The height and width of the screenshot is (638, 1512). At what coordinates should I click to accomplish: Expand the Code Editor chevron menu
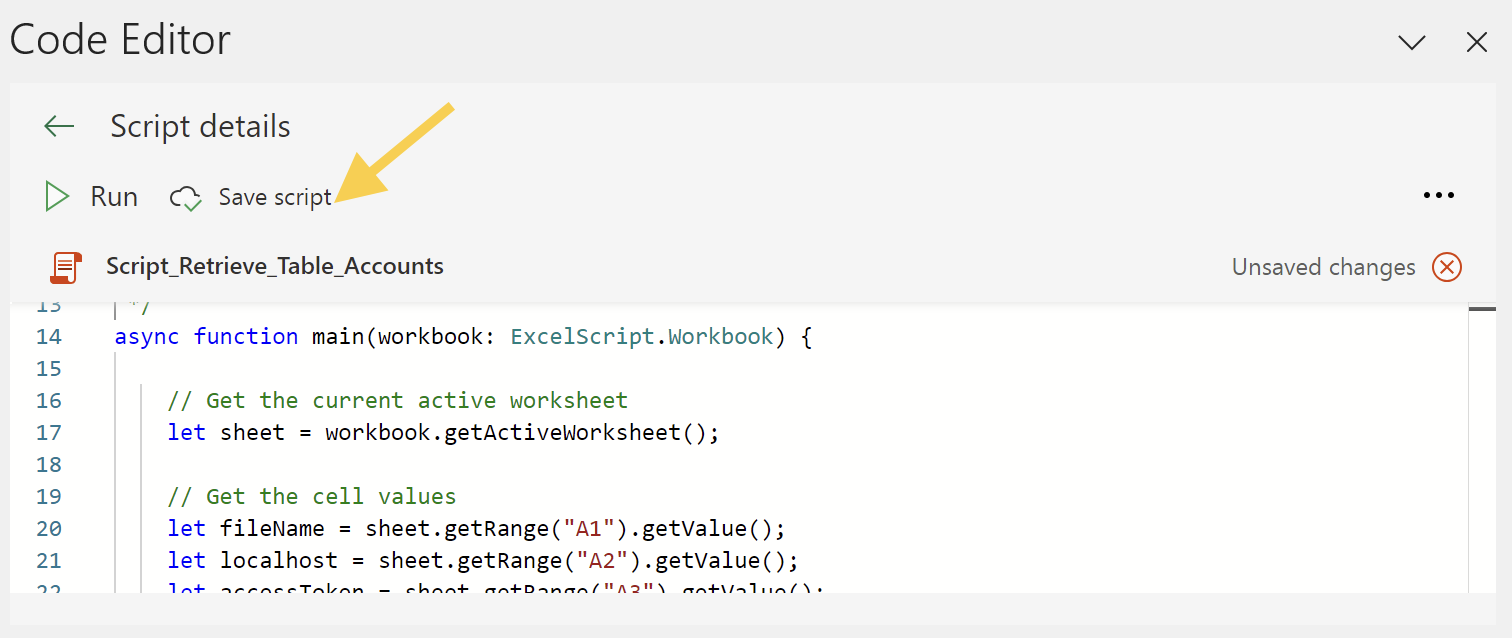click(1411, 42)
